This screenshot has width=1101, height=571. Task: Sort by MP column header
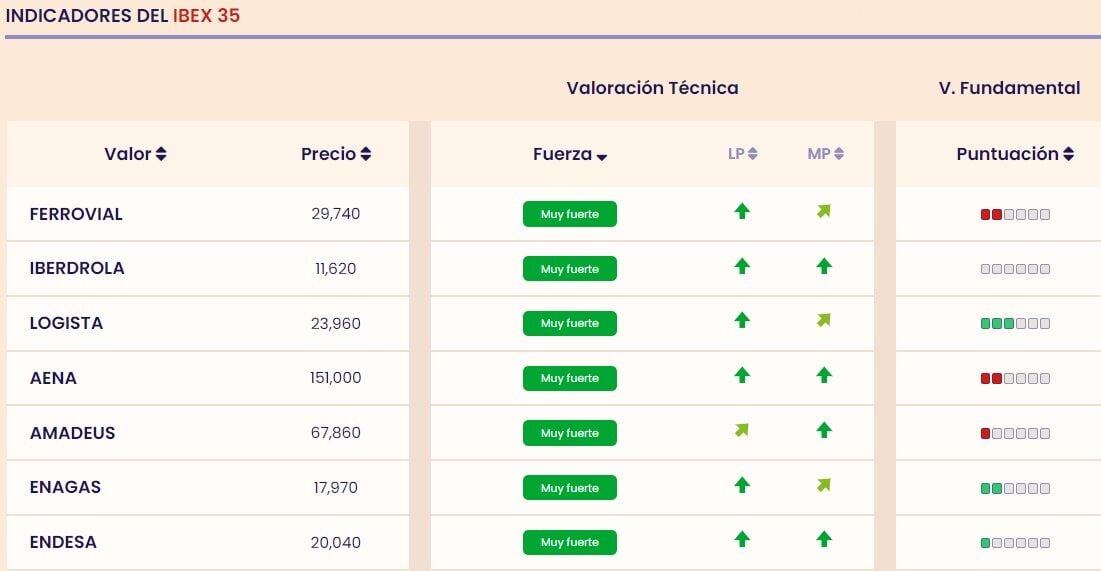click(825, 154)
